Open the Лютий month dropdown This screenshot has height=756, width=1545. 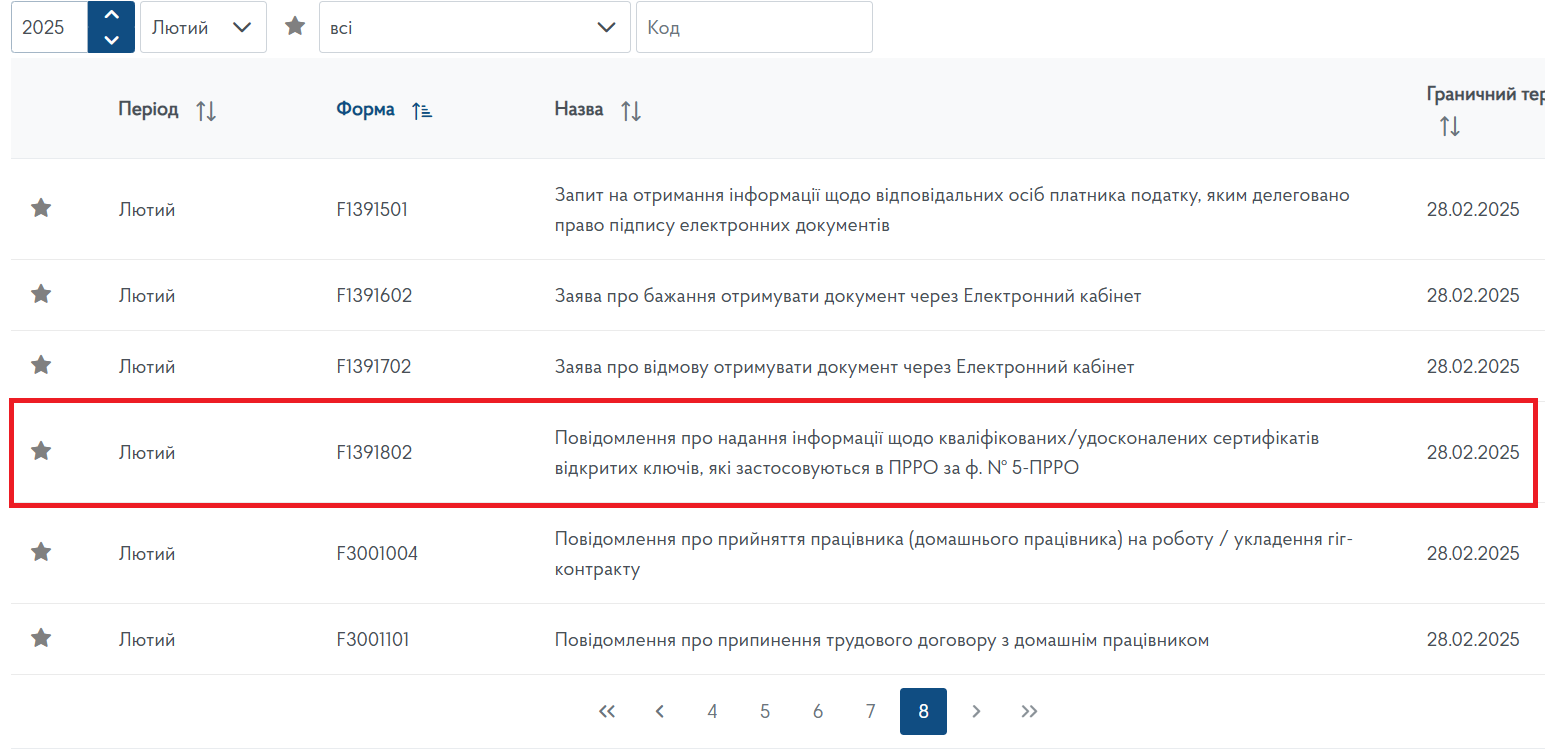tap(203, 27)
